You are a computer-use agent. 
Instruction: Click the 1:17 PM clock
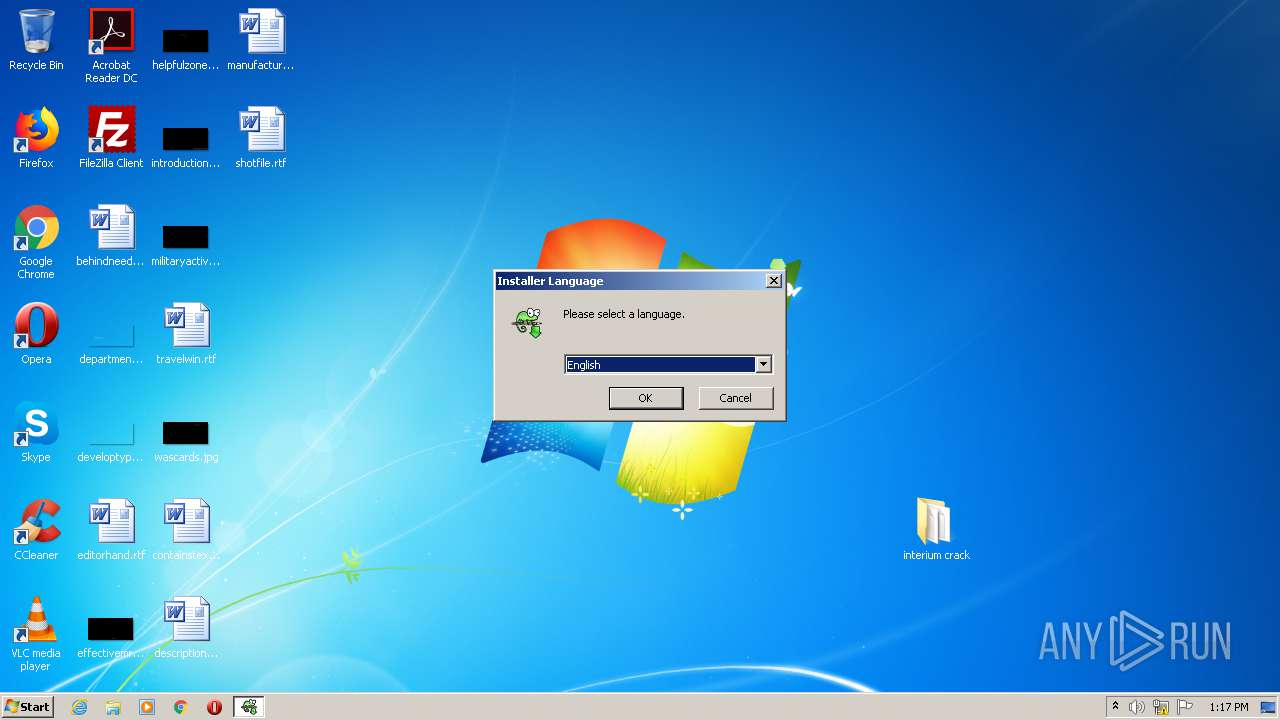1228,707
